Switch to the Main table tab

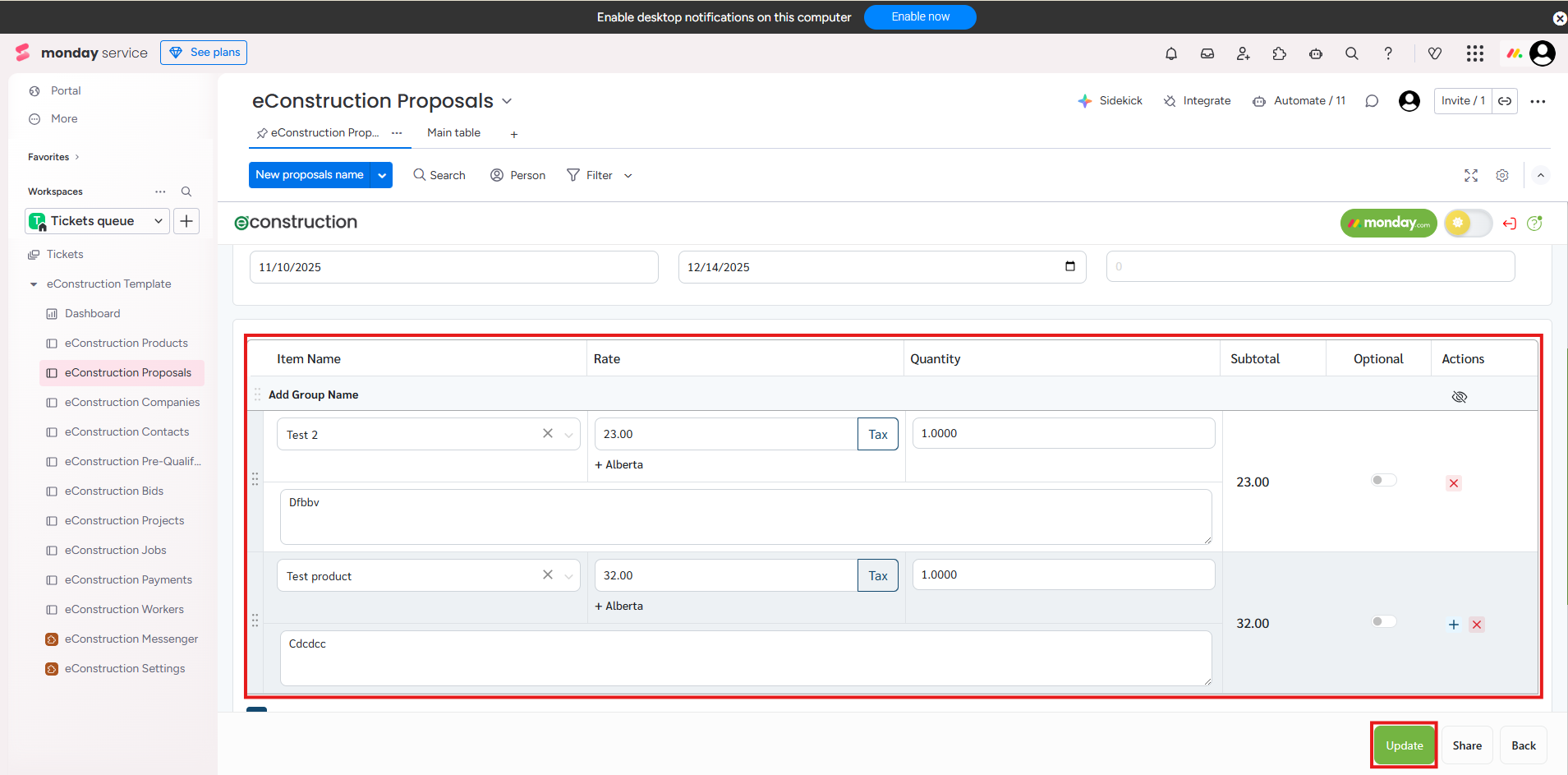click(453, 133)
